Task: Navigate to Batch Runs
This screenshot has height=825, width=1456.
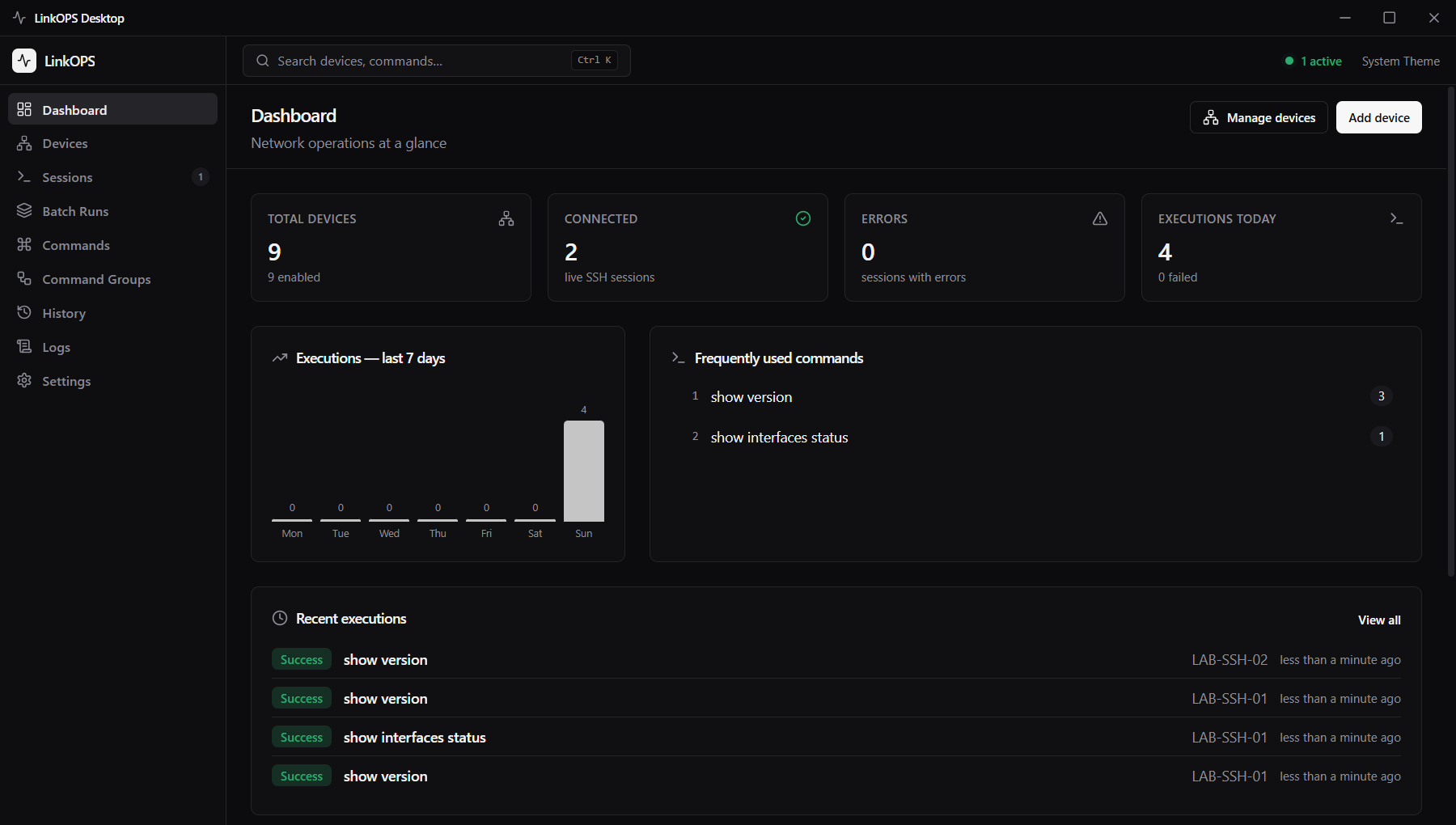Action: (112, 210)
